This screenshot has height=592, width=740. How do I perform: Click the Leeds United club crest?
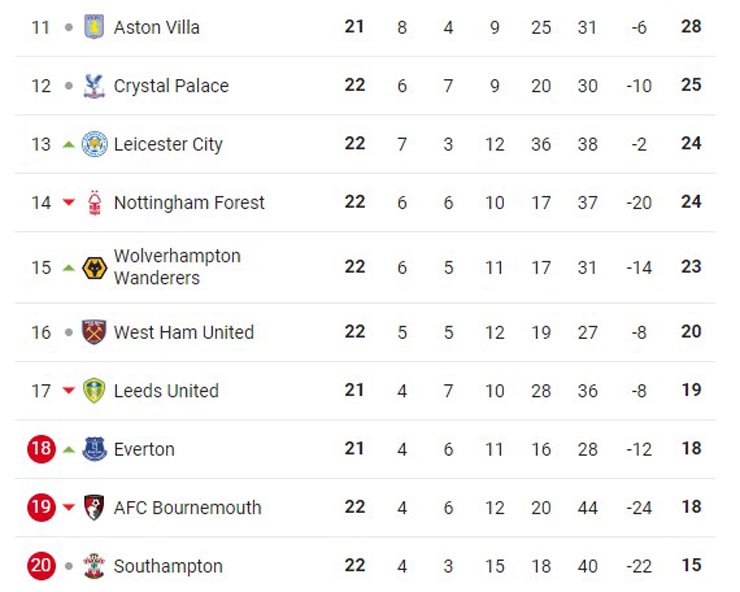tap(94, 391)
